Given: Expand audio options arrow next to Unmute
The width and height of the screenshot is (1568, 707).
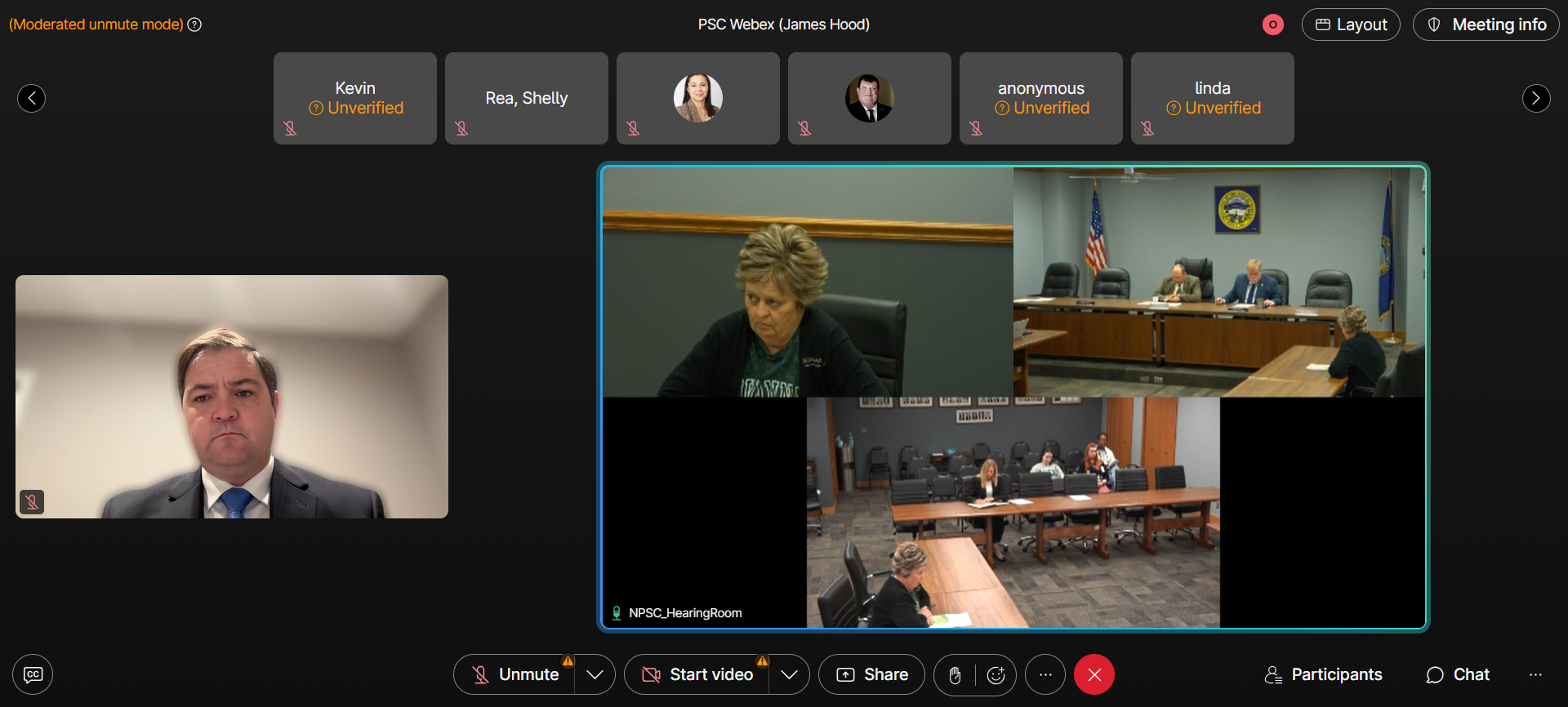Looking at the screenshot, I should click(x=595, y=674).
